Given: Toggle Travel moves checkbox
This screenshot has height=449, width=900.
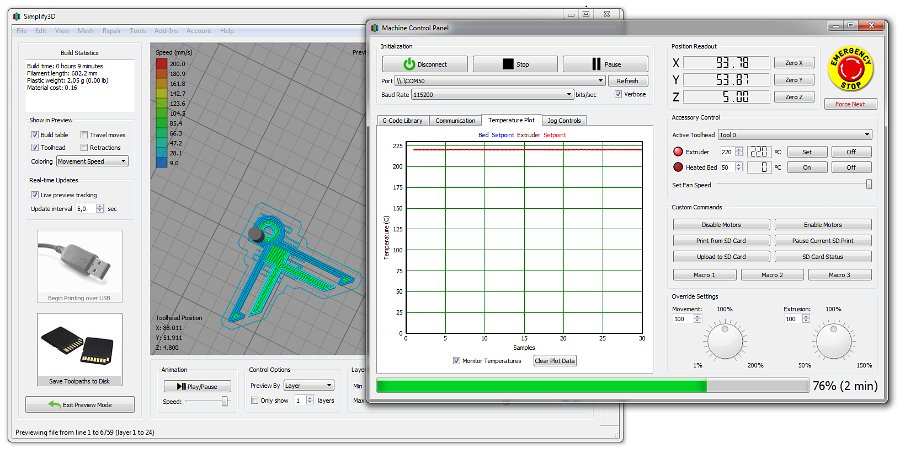Looking at the screenshot, I should (x=84, y=134).
